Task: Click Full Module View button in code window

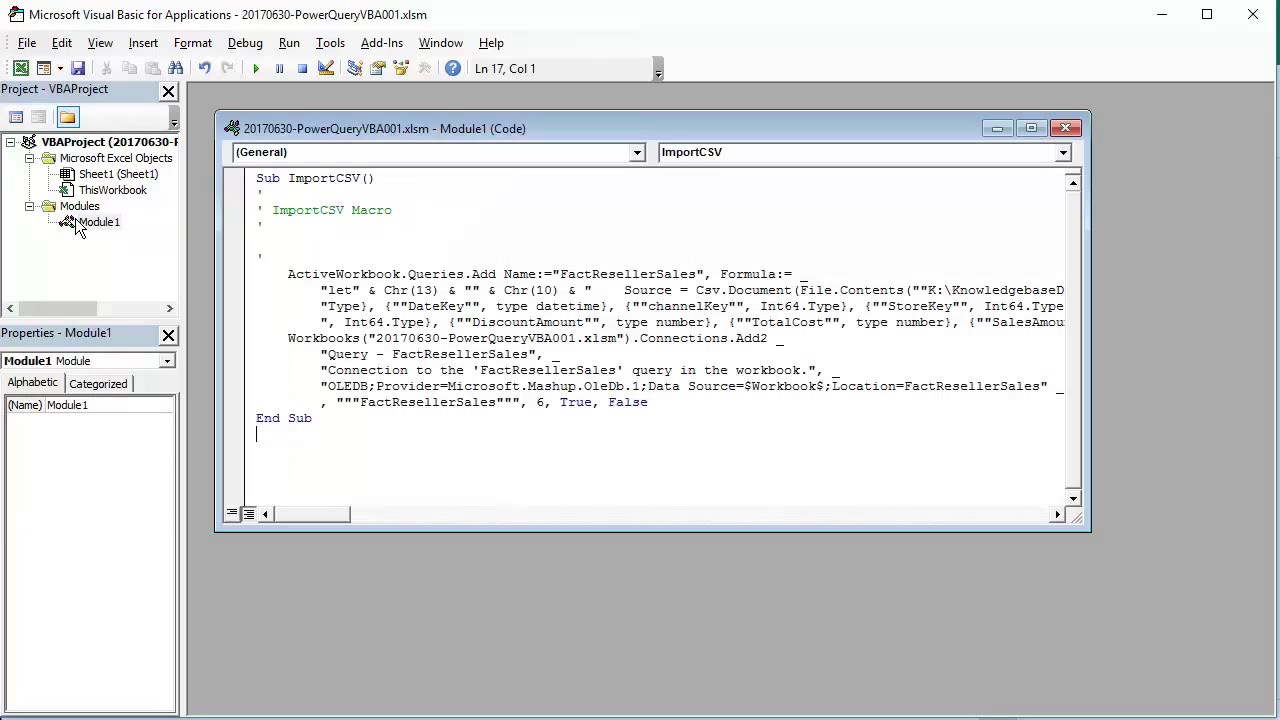Action: point(249,514)
